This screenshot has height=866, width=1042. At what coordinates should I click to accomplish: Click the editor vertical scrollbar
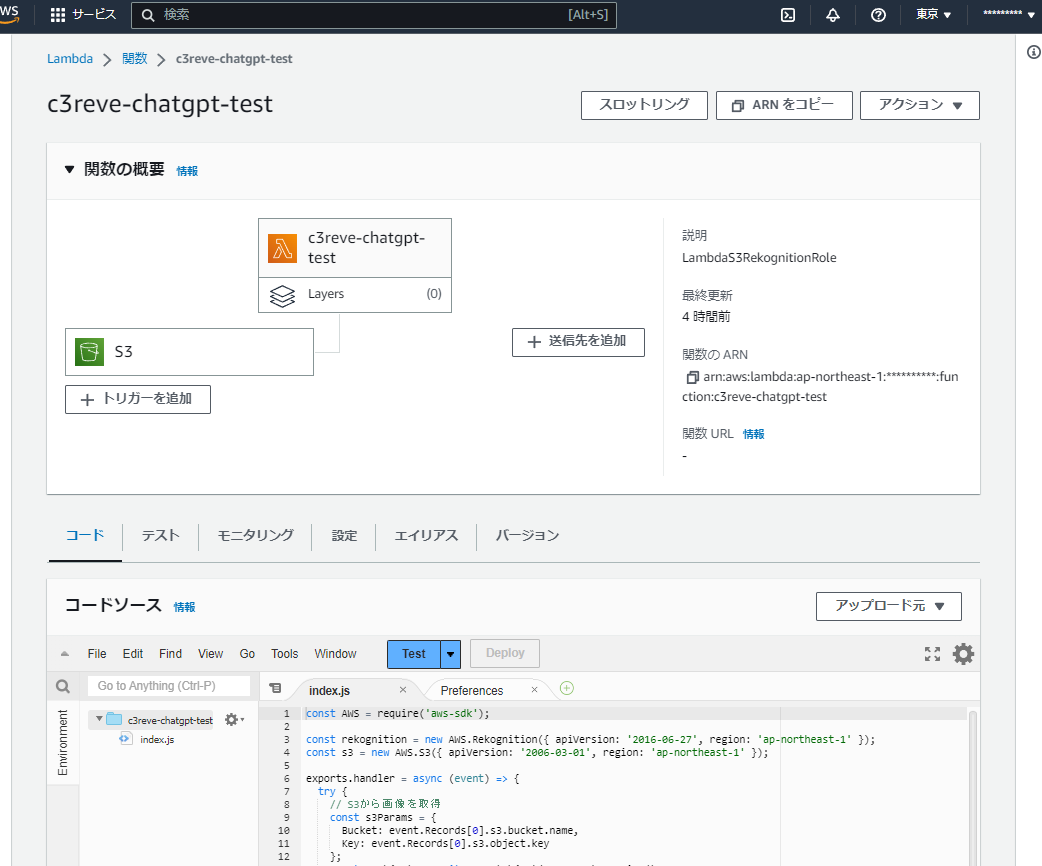(x=972, y=788)
